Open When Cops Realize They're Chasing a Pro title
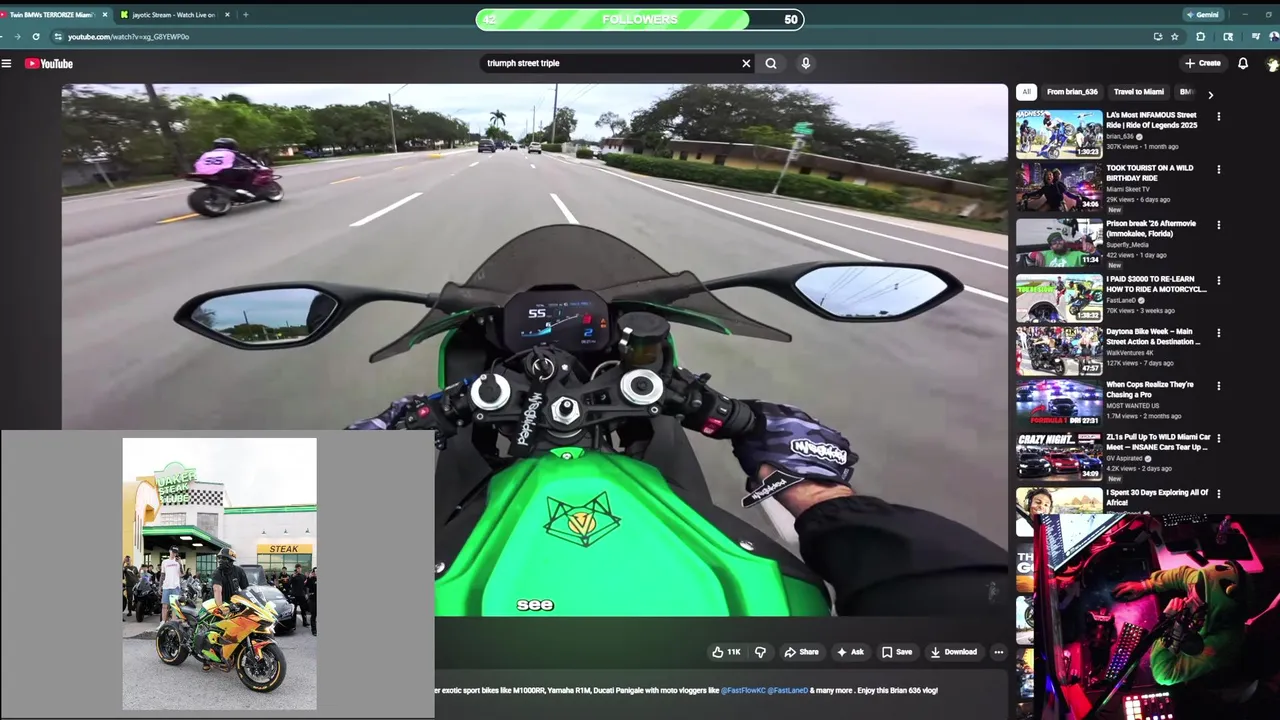1280x720 pixels. click(1149, 389)
